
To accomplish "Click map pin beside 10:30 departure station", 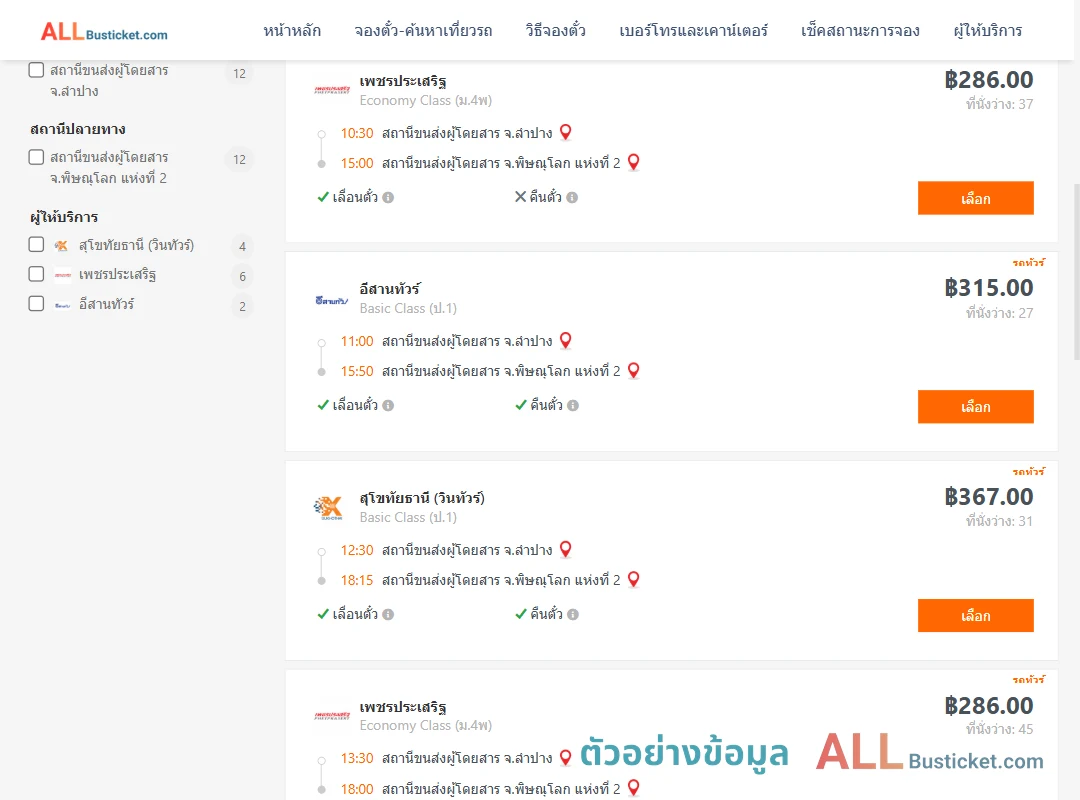I will [x=565, y=132].
